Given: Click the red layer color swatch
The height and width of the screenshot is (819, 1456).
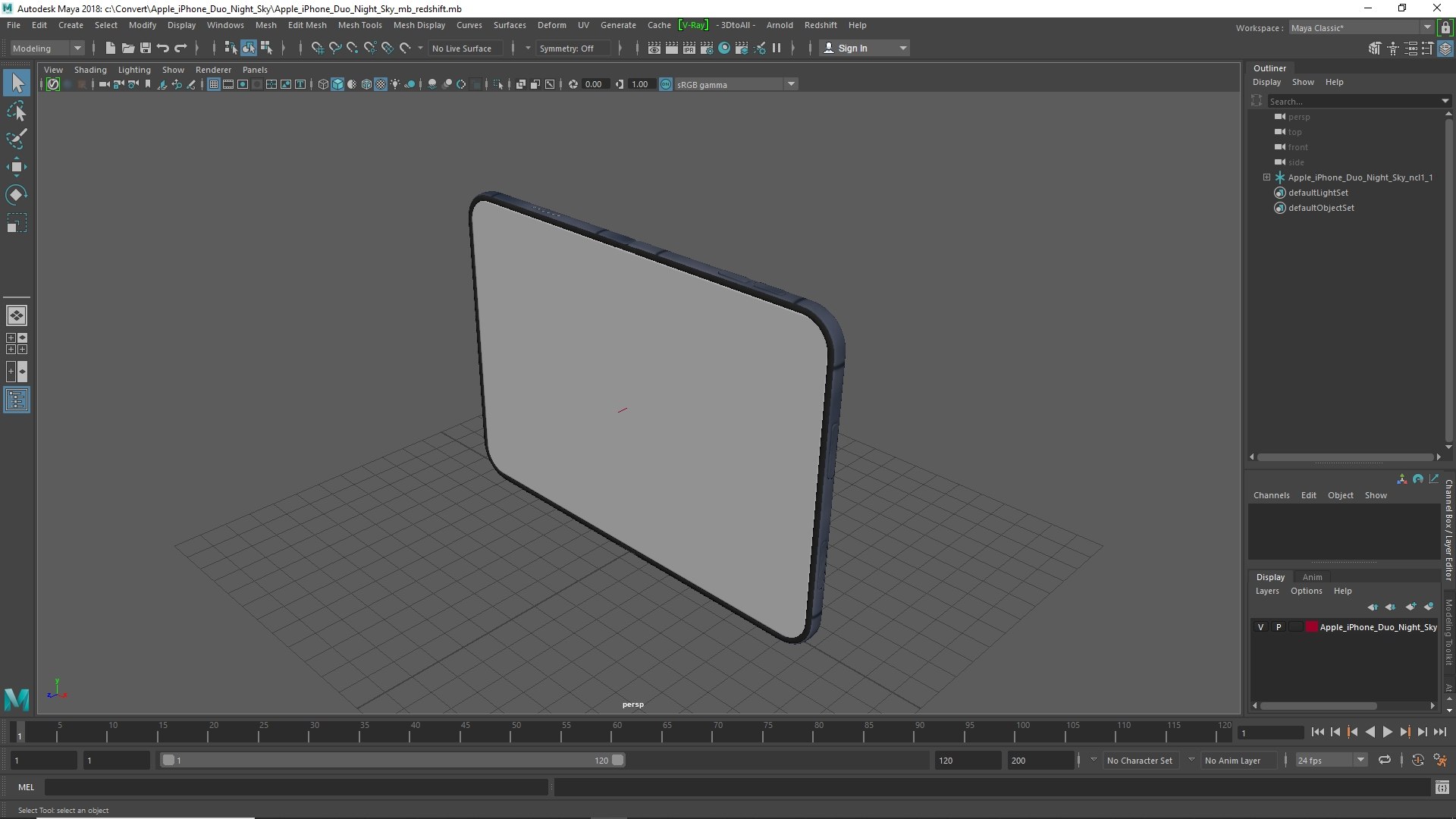Looking at the screenshot, I should pos(1311,627).
